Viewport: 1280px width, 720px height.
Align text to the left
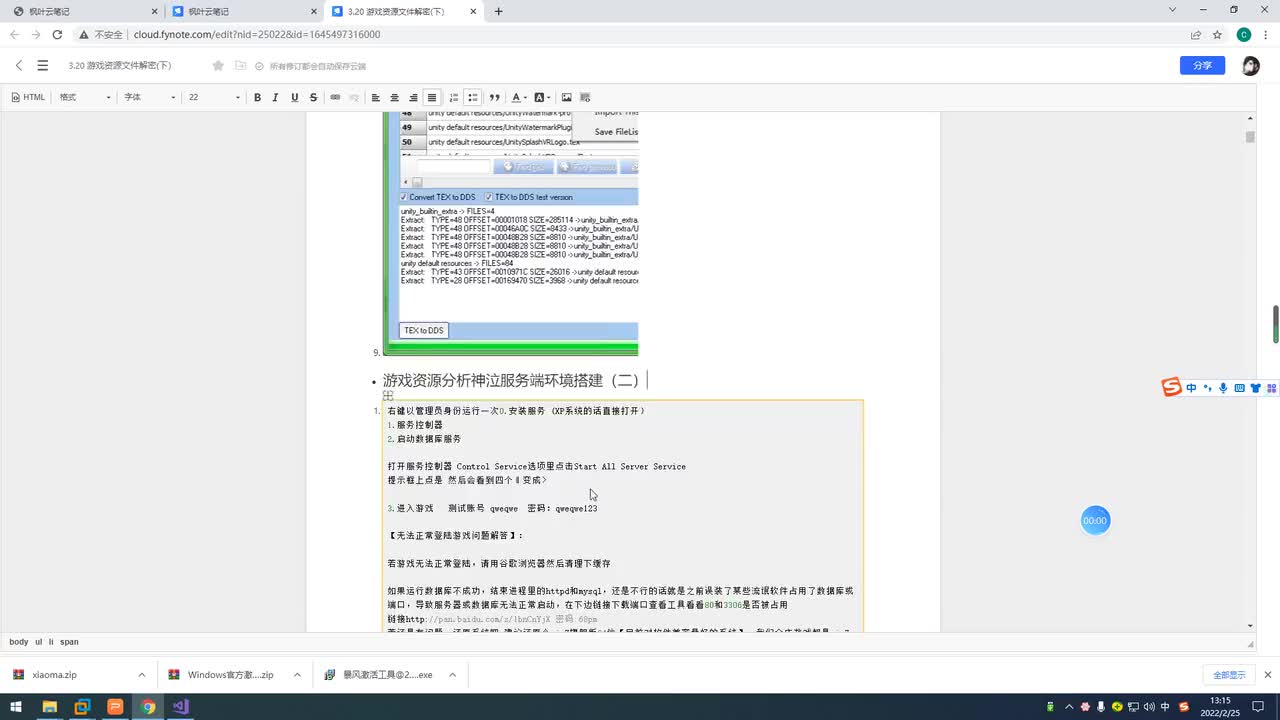pos(376,97)
